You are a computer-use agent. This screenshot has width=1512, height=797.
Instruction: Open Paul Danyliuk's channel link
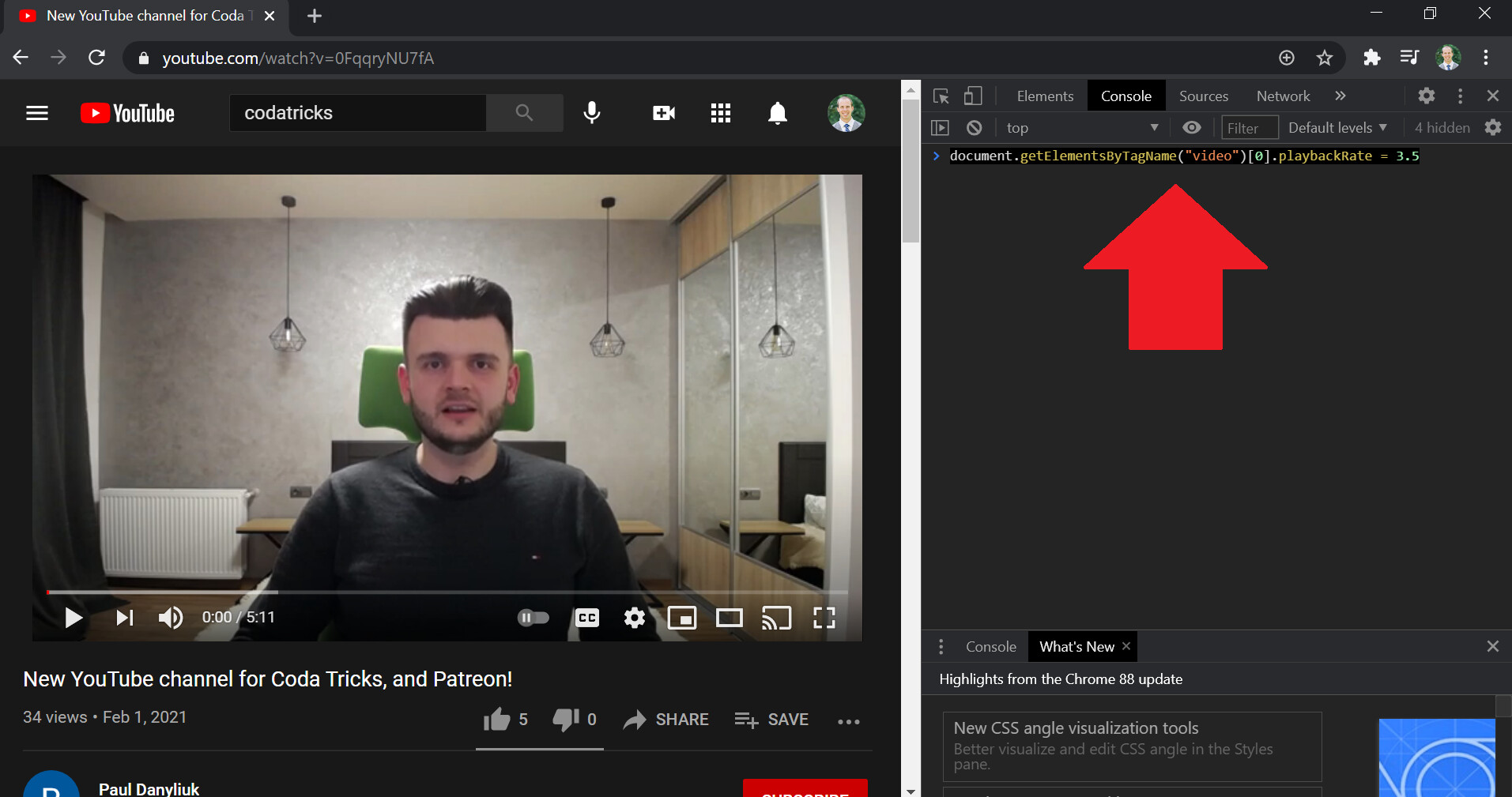[149, 788]
